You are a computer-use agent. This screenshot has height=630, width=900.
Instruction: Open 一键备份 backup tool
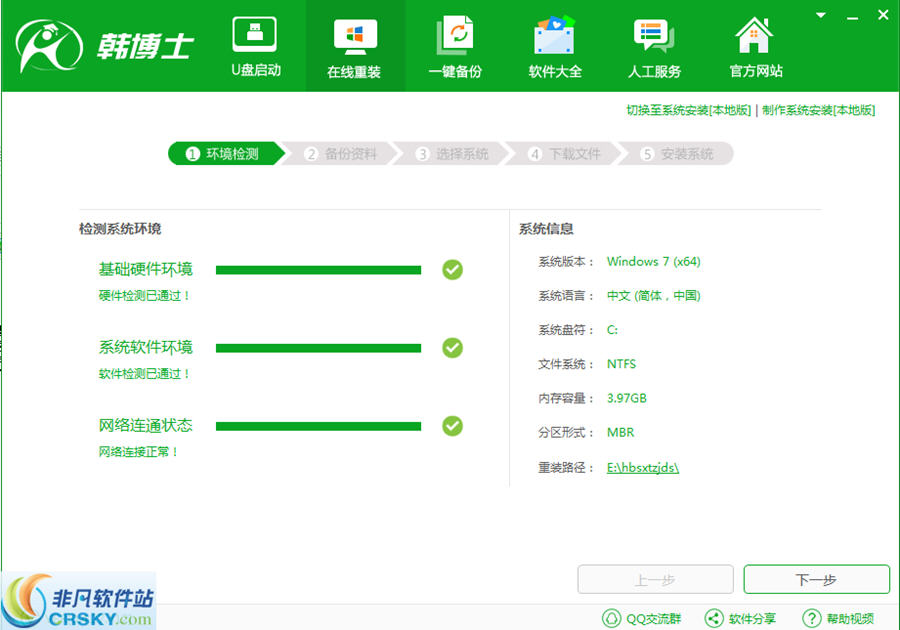[455, 45]
